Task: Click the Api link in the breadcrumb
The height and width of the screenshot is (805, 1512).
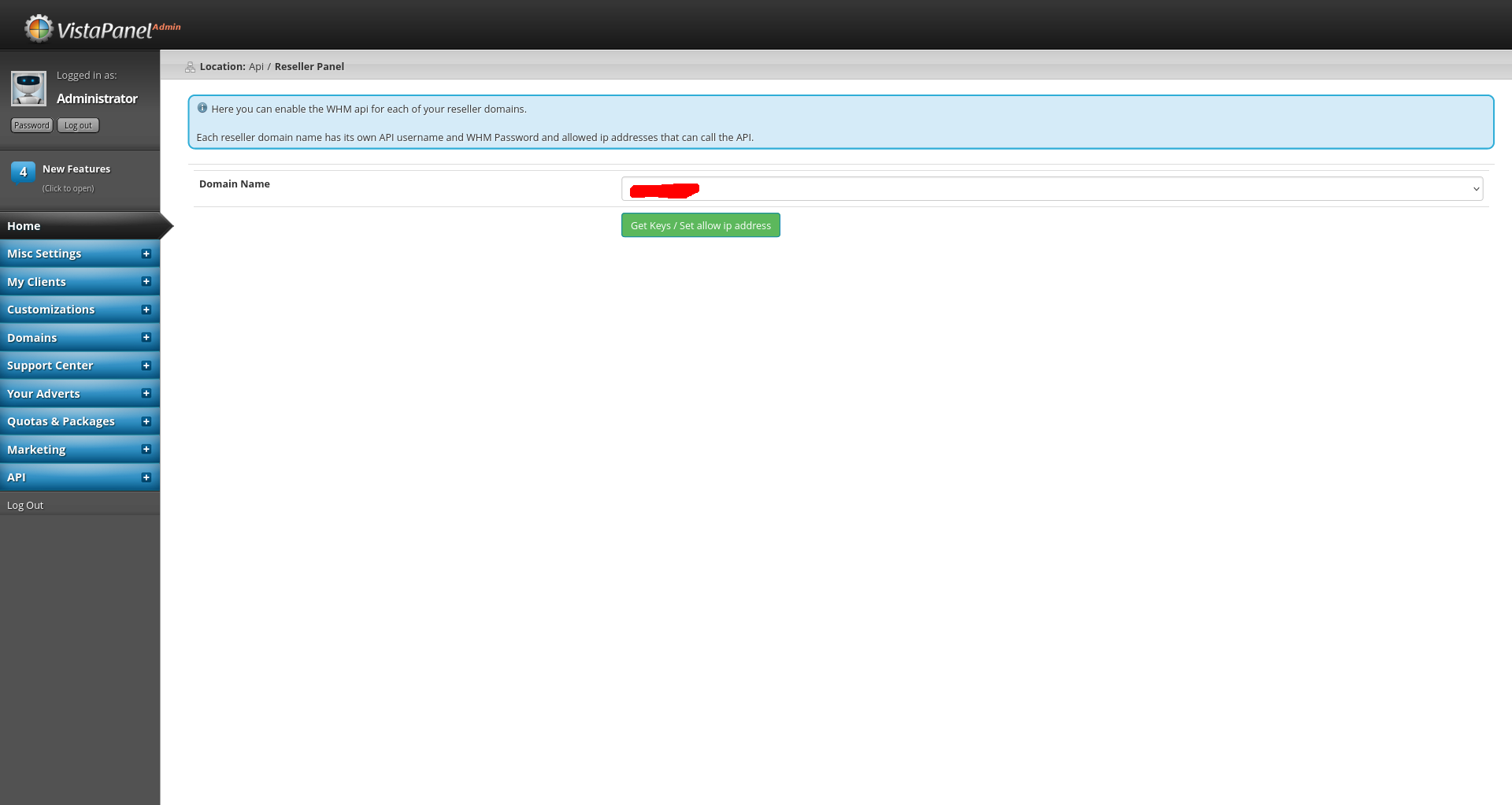Action: pyautogui.click(x=256, y=66)
